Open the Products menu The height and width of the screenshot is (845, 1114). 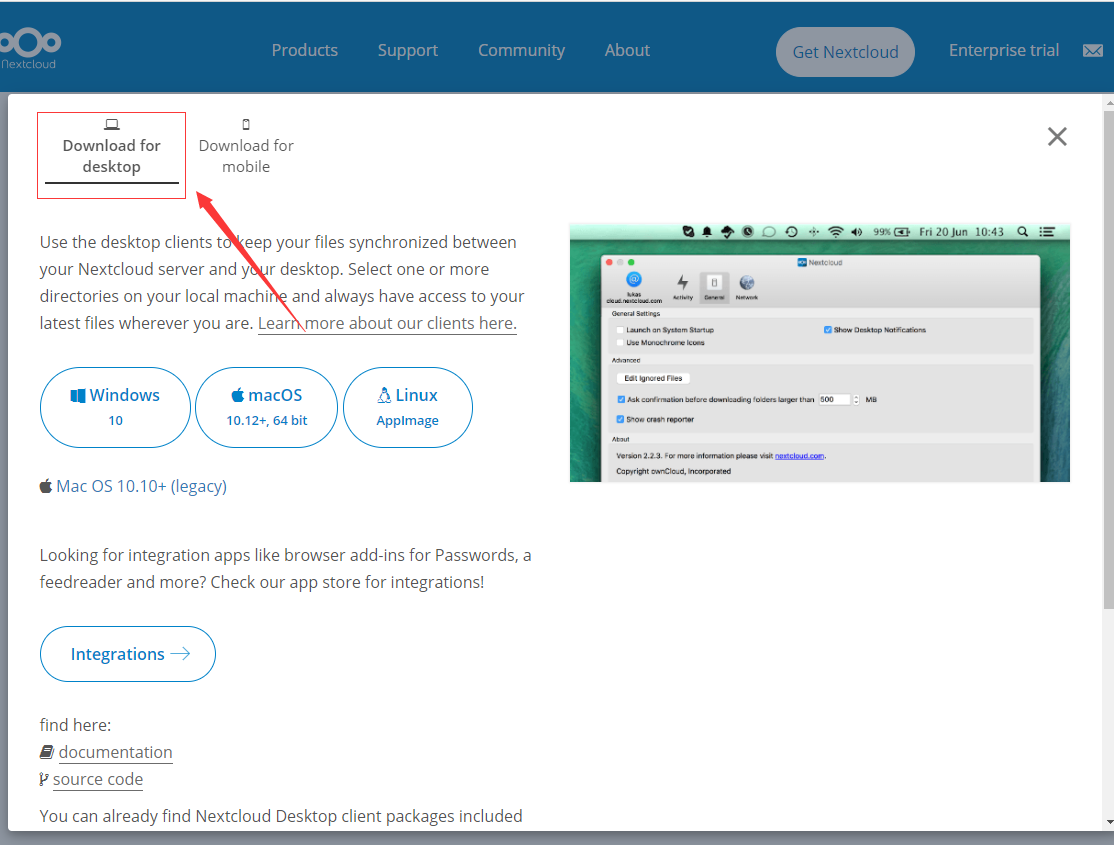(x=305, y=50)
